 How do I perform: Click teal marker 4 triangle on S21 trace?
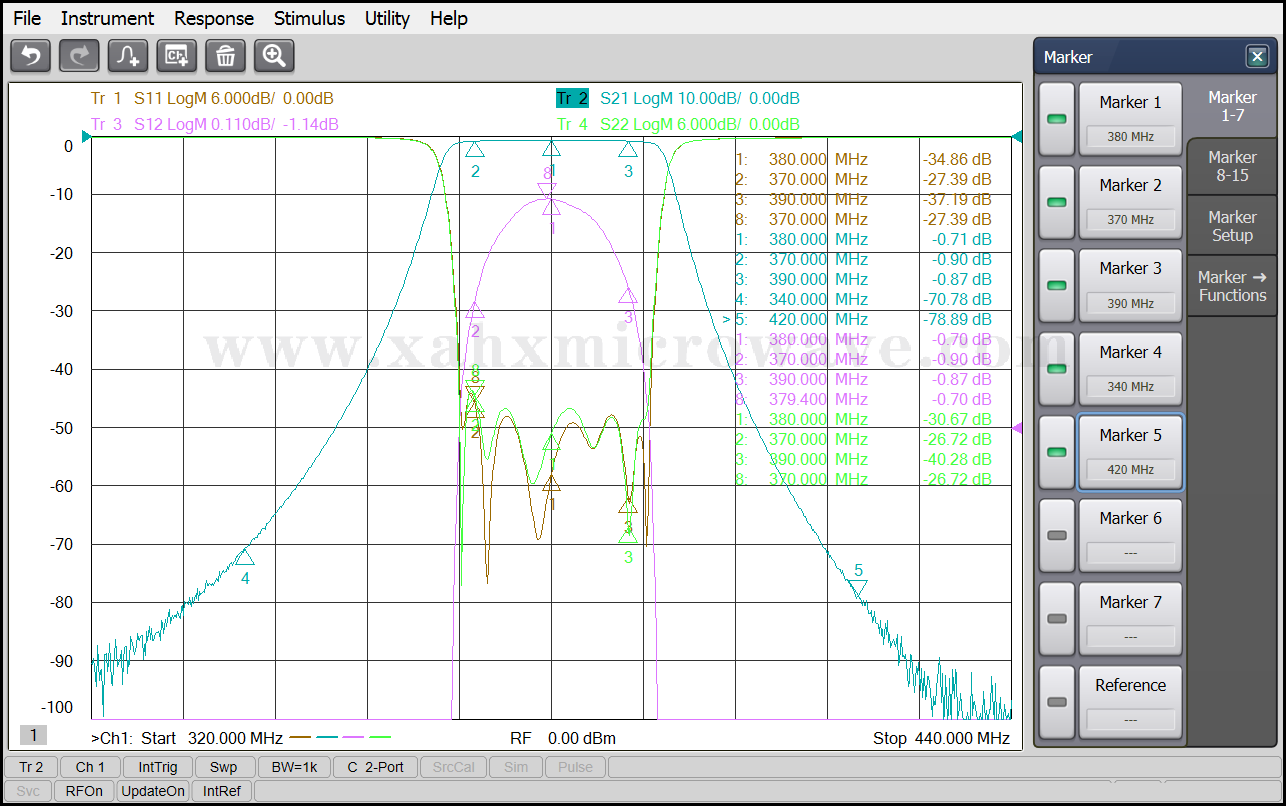point(245,557)
